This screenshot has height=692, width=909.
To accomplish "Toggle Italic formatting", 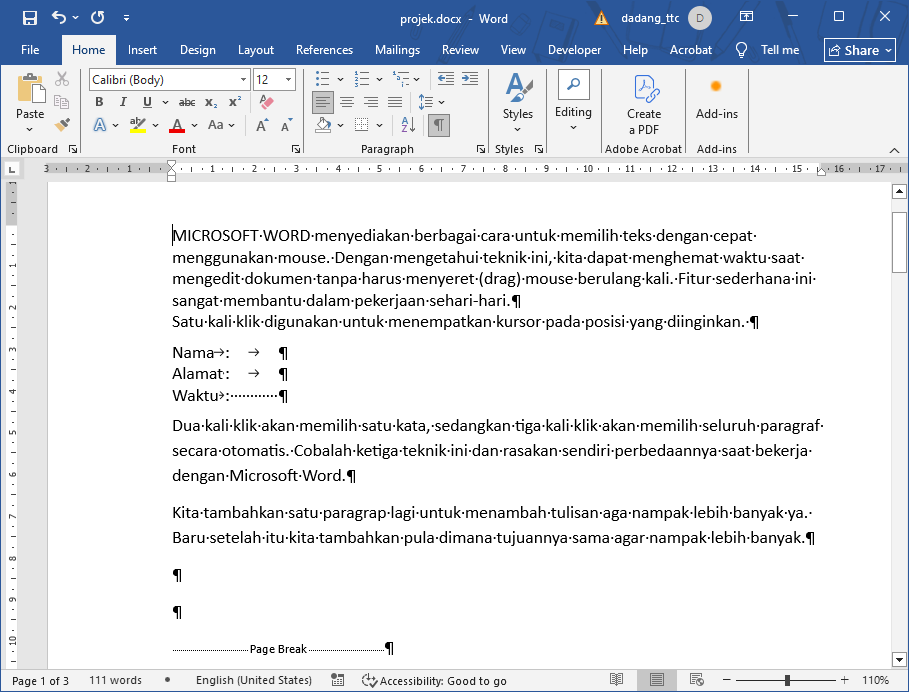I will pos(123,102).
